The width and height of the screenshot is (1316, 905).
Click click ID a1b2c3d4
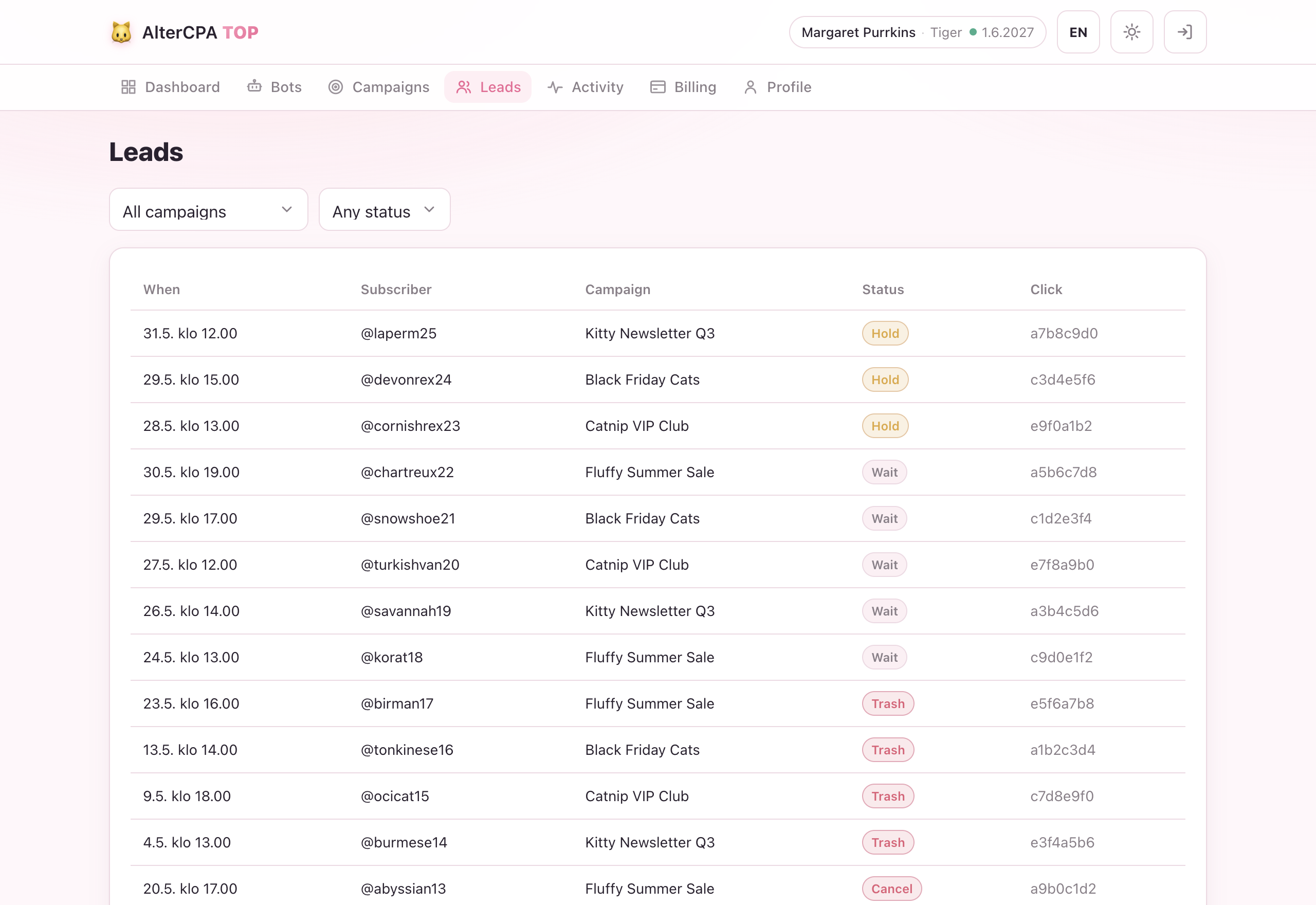1063,750
